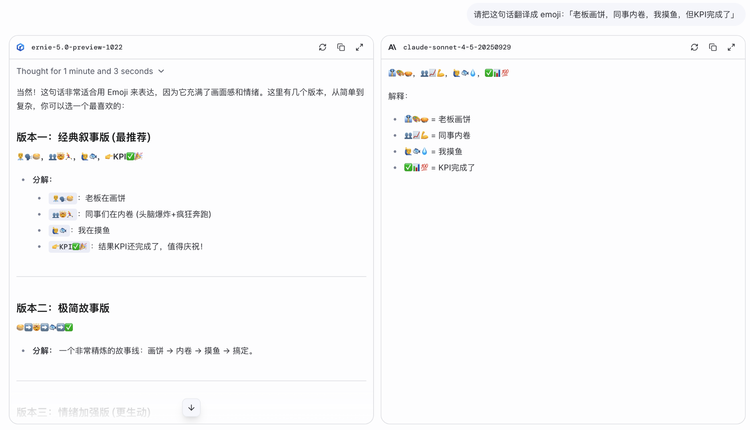Click the claude-sonnet-4-5-20250929 model name
This screenshot has width=750, height=430.
[456, 47]
